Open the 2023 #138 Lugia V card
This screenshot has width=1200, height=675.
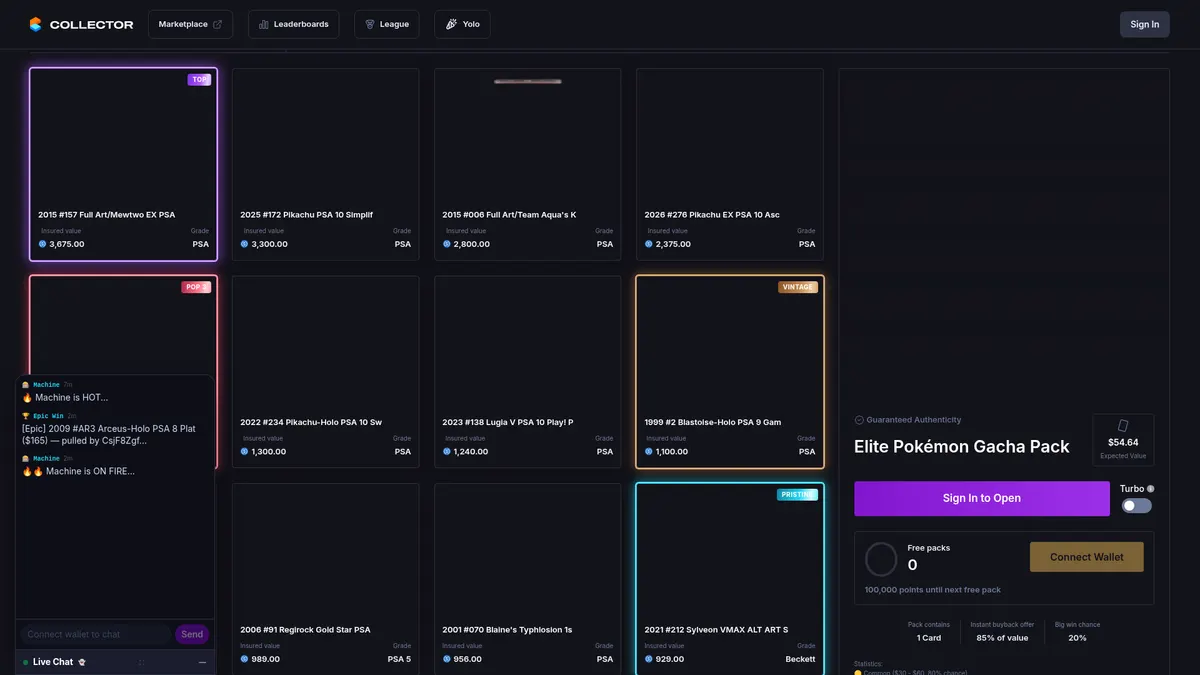[x=527, y=372]
